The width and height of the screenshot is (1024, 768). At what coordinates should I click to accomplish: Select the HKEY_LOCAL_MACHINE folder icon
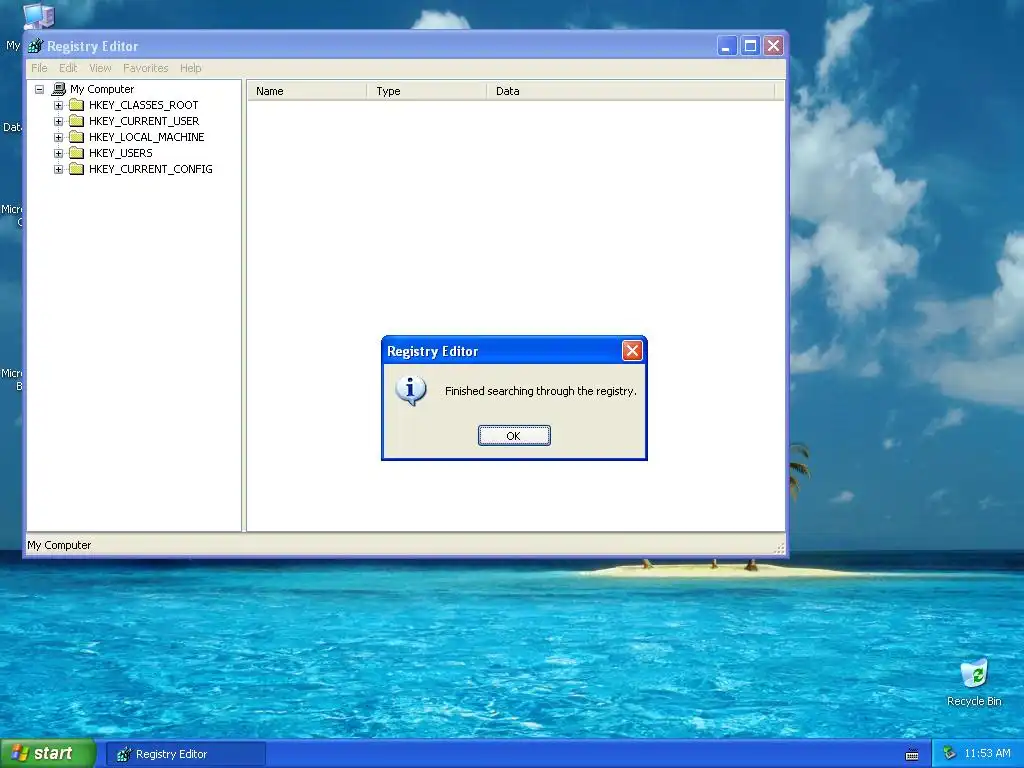(x=76, y=137)
